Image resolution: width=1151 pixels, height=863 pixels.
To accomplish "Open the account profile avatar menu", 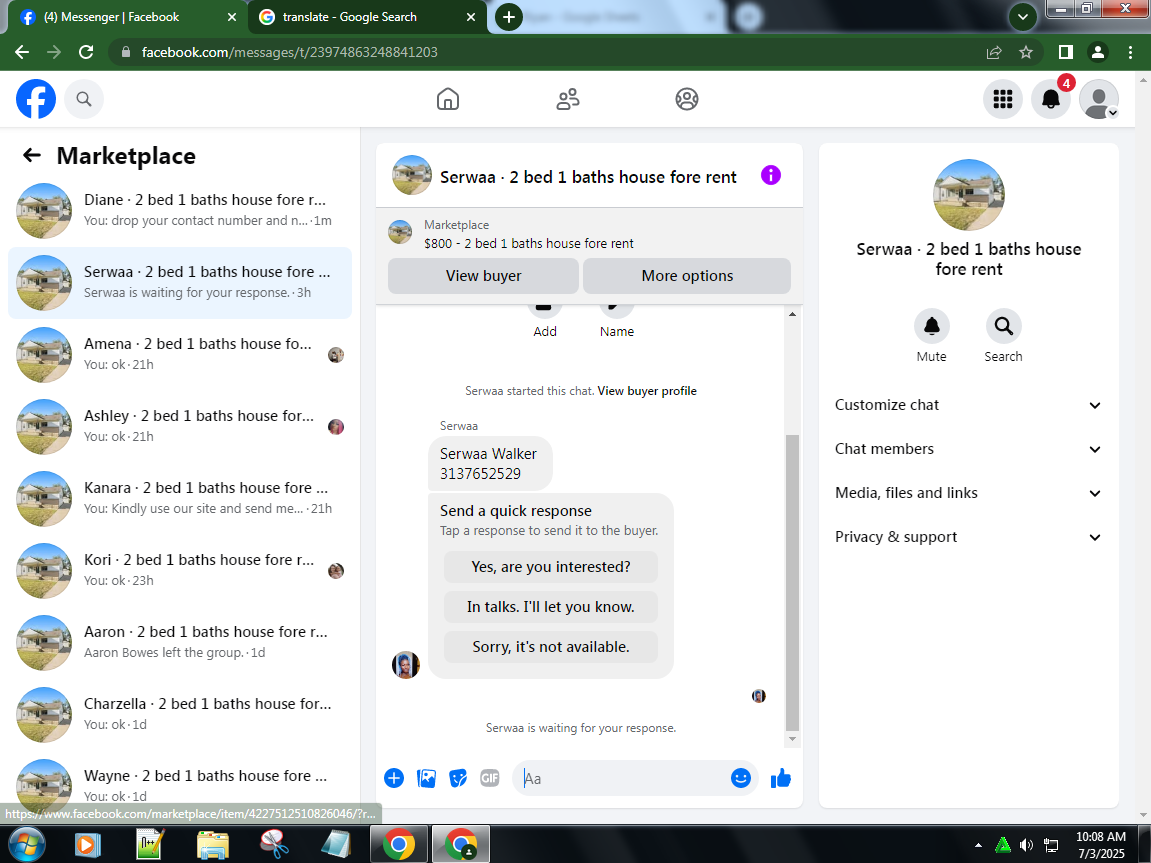I will (1099, 99).
